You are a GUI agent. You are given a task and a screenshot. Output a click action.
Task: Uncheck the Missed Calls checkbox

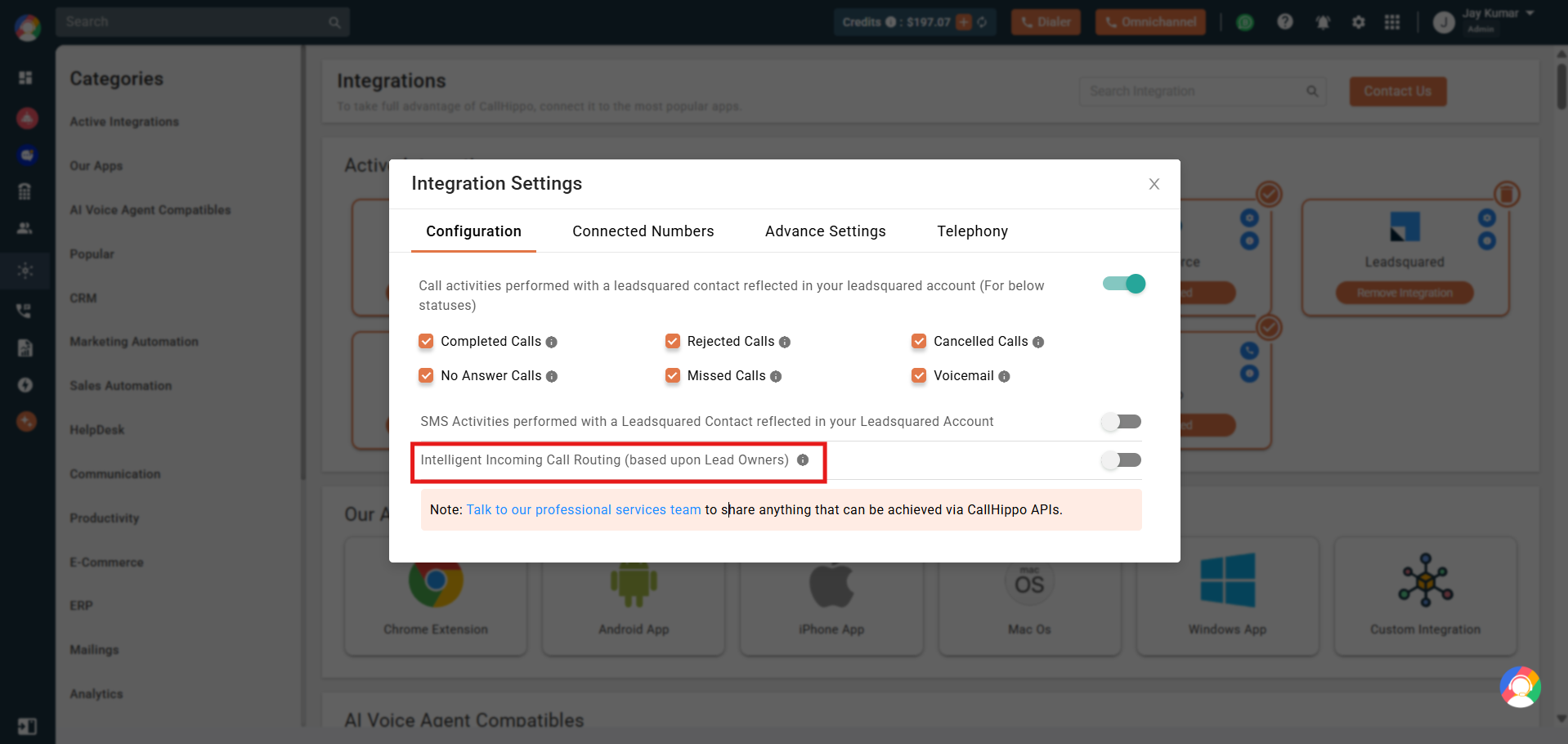[x=673, y=375]
